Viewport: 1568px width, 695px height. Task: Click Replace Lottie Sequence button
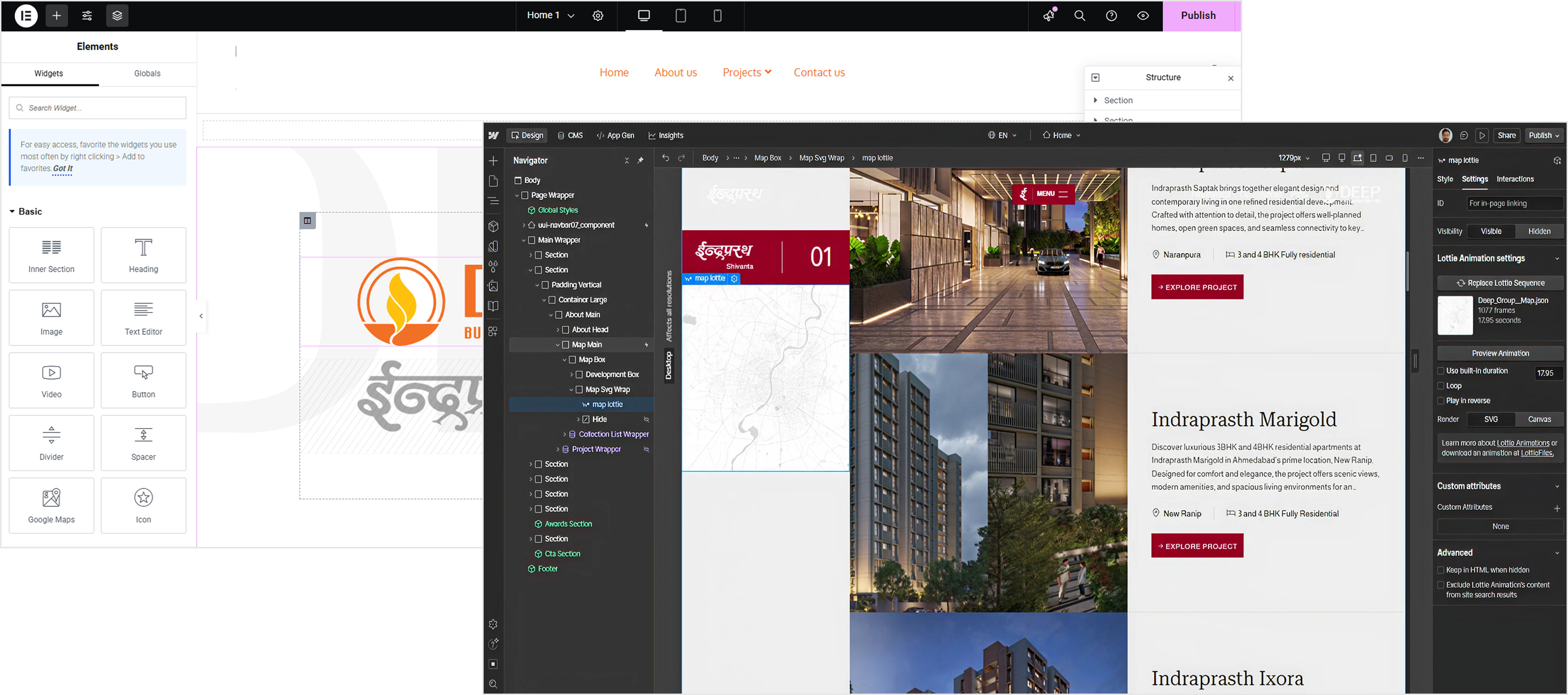point(1500,283)
